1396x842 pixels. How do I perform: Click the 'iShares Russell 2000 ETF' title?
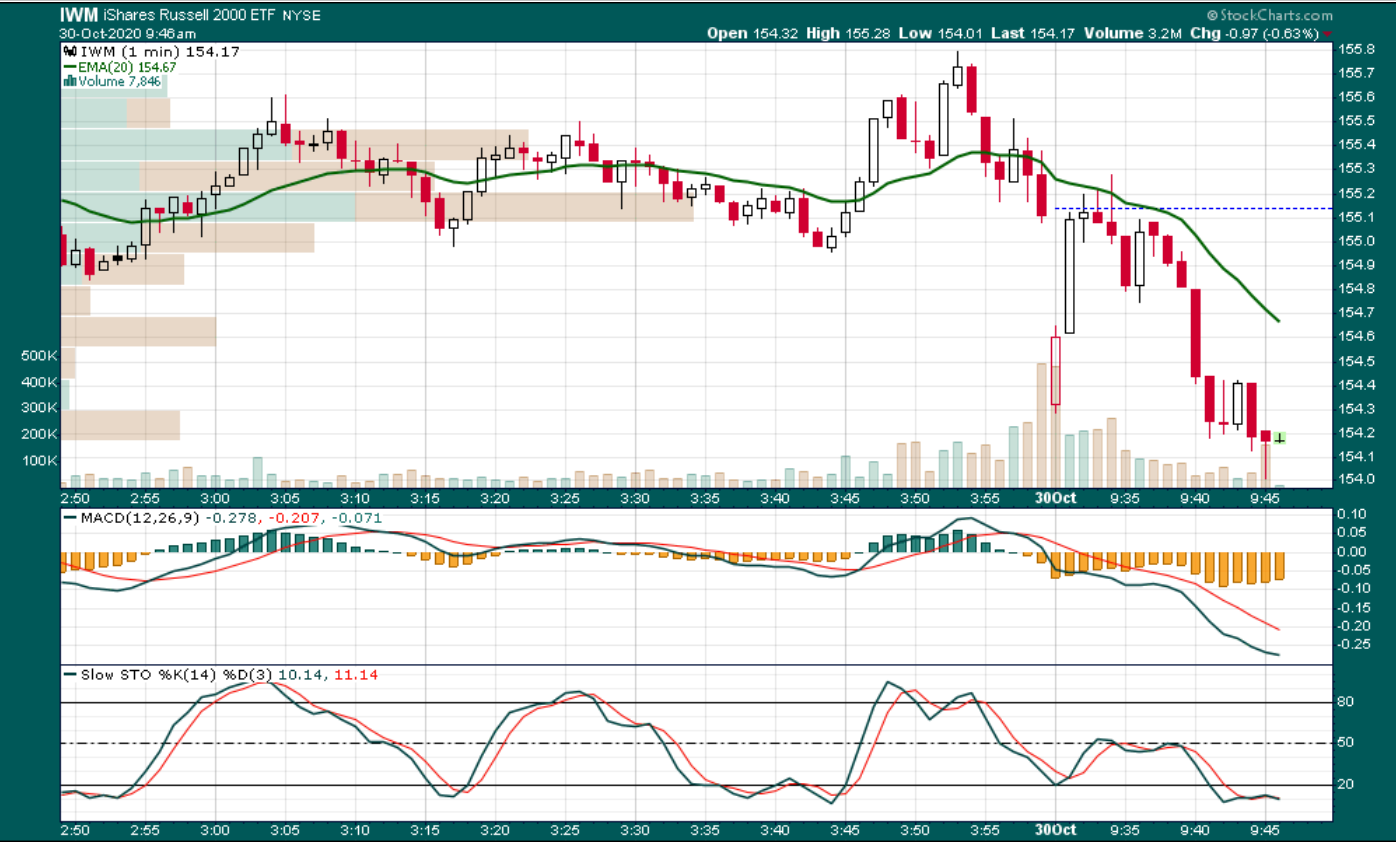pyautogui.click(x=191, y=16)
